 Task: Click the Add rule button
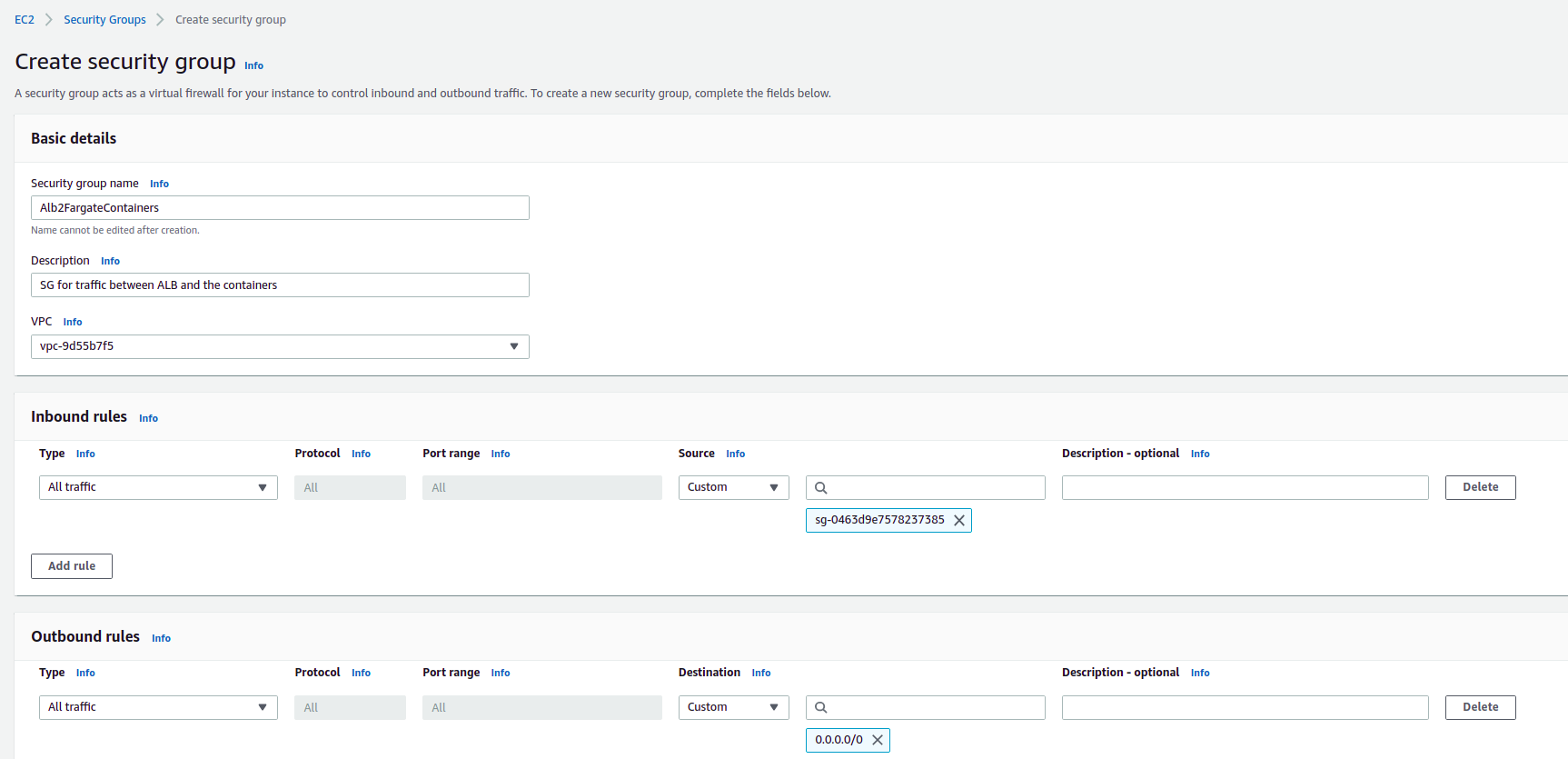(x=72, y=566)
